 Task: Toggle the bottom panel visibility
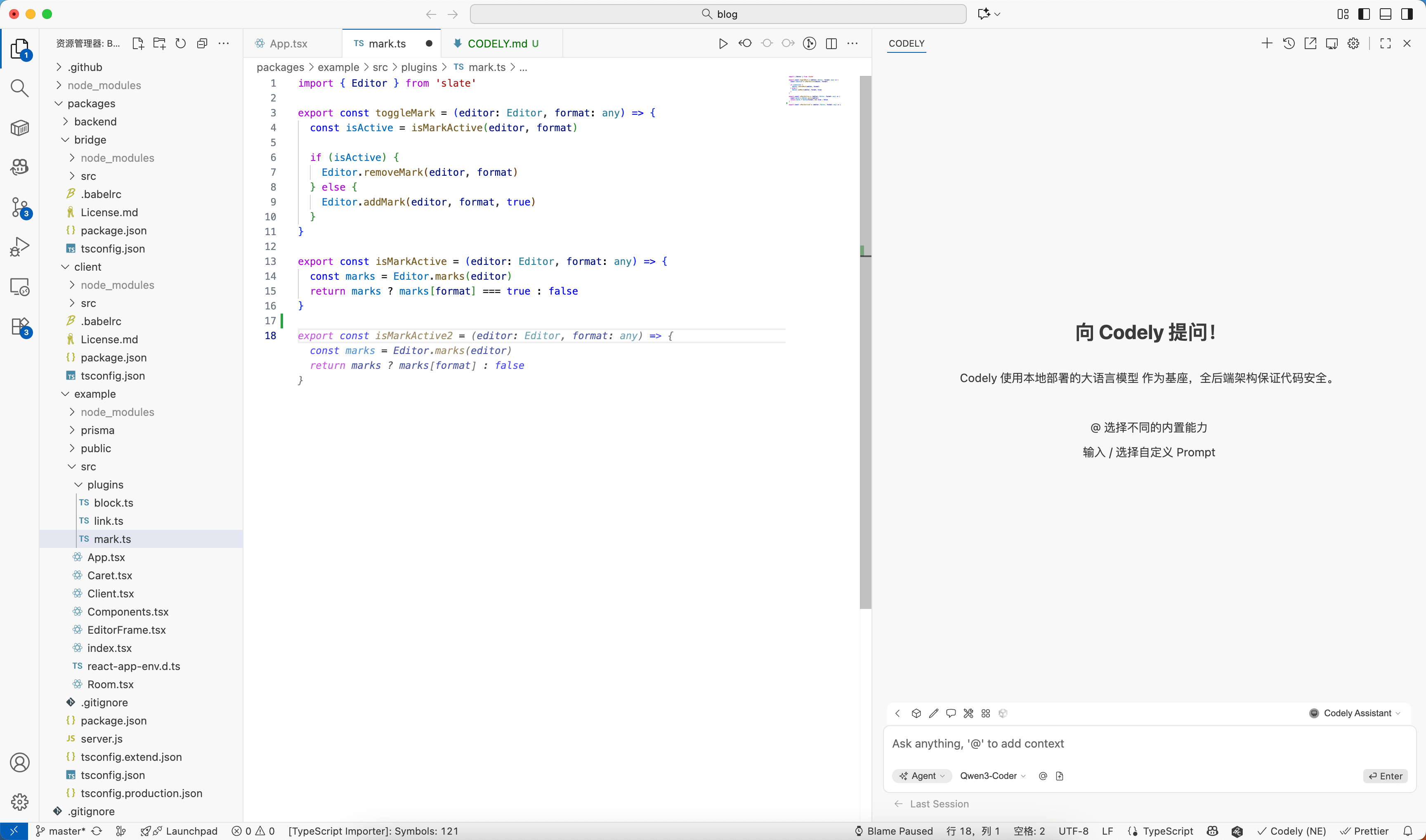[1385, 14]
